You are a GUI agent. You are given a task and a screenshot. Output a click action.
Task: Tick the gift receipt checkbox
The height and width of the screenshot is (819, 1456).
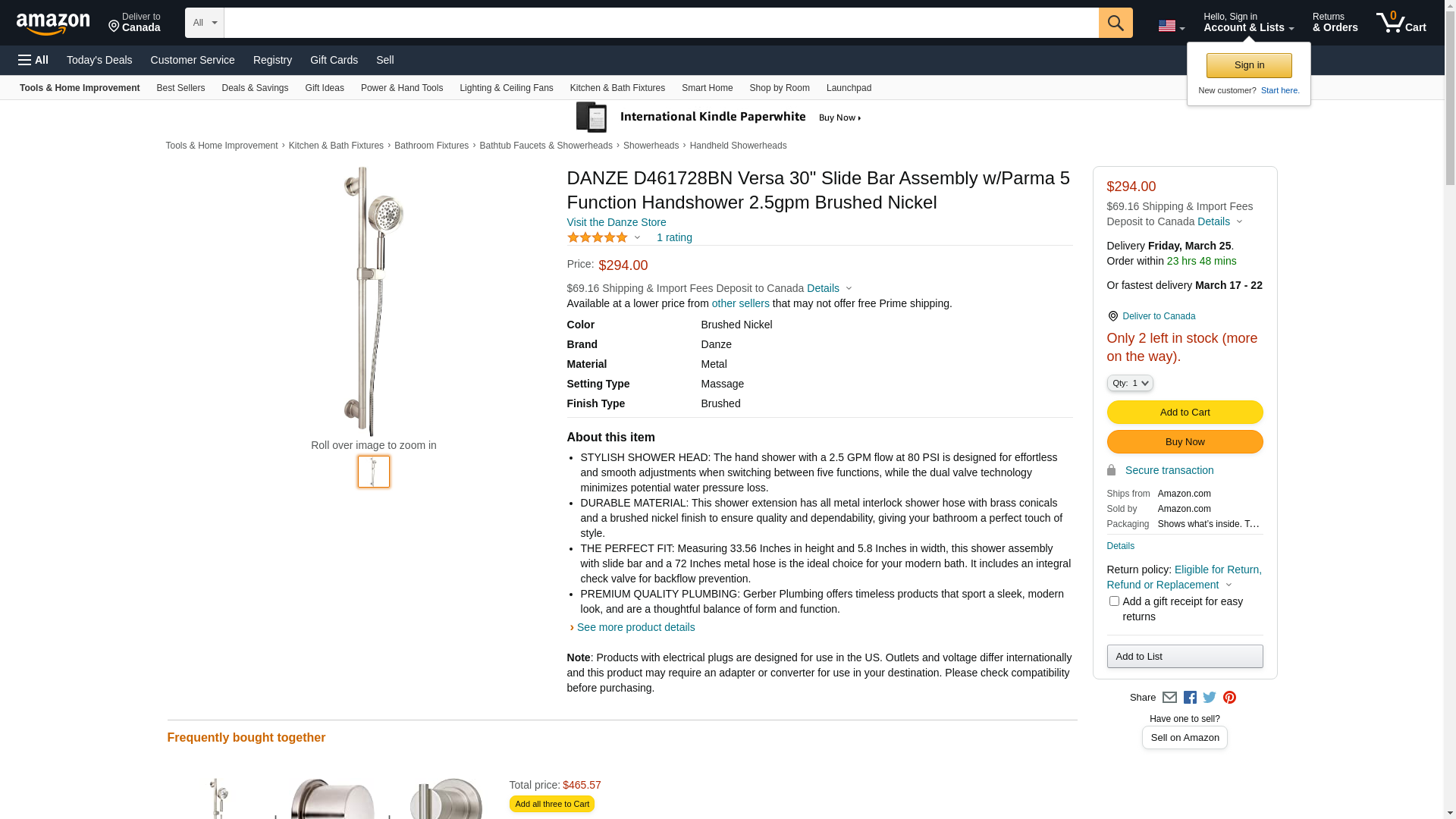[1113, 601]
